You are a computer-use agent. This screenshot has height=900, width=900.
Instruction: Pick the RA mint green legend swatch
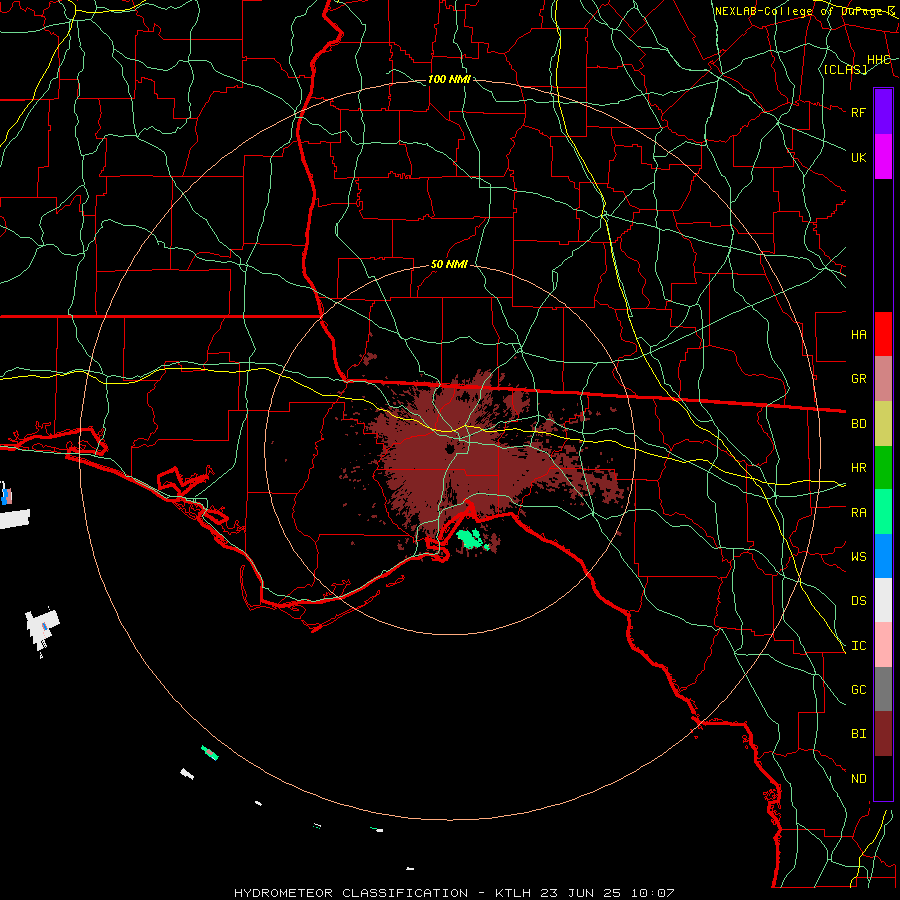pos(883,512)
